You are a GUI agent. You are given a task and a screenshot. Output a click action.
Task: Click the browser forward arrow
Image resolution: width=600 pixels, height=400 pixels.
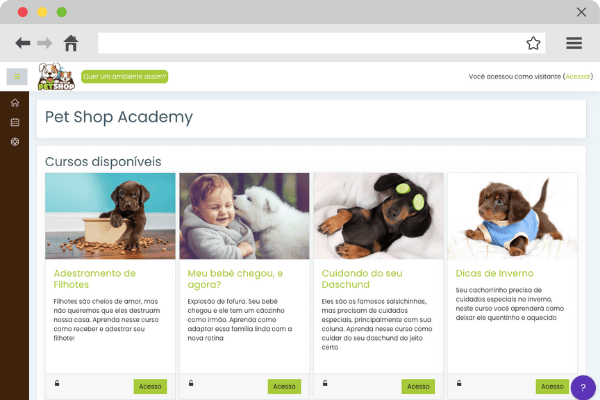(44, 43)
